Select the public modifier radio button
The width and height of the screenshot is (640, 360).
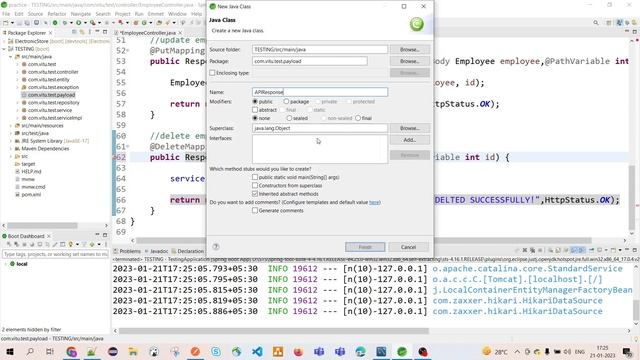pos(255,101)
